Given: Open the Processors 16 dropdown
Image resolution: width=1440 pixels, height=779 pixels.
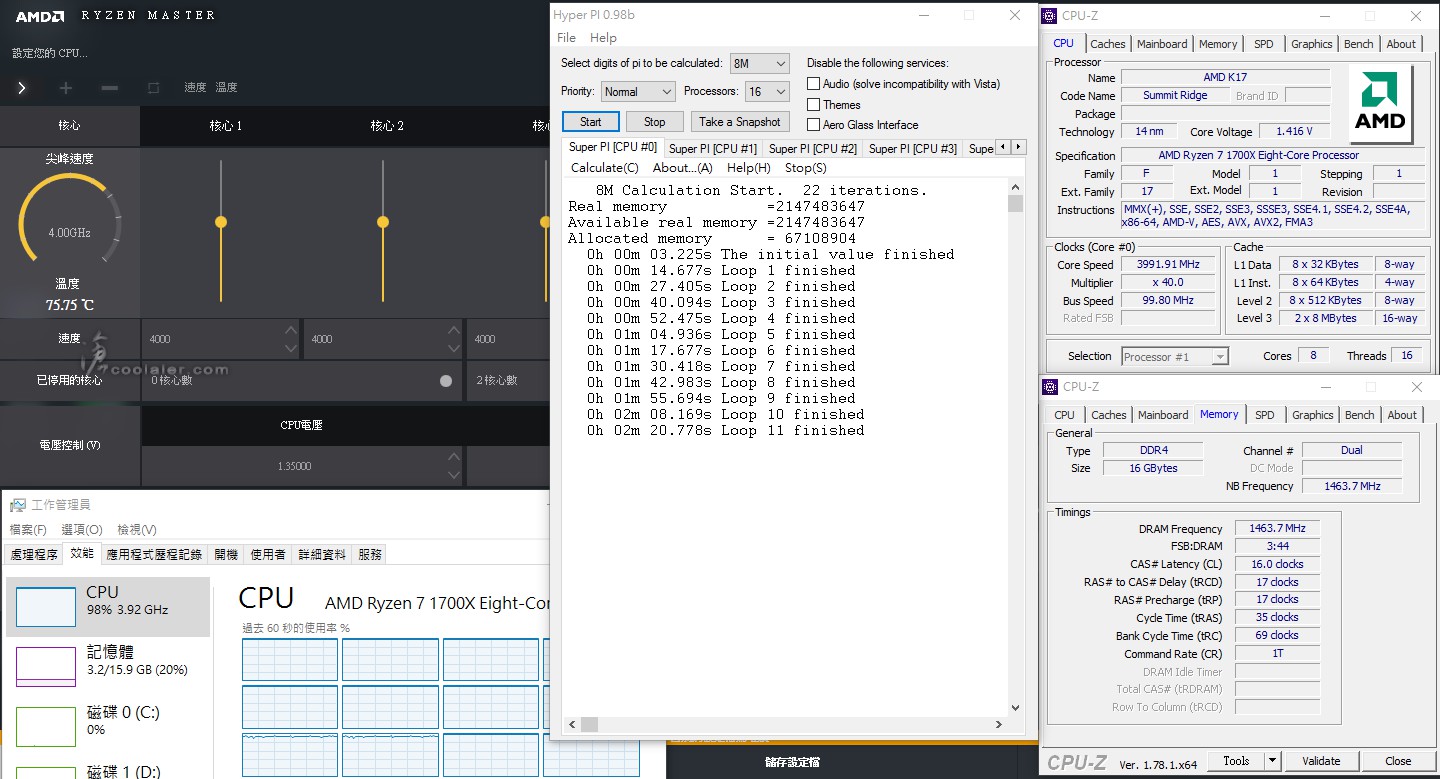Looking at the screenshot, I should [767, 91].
